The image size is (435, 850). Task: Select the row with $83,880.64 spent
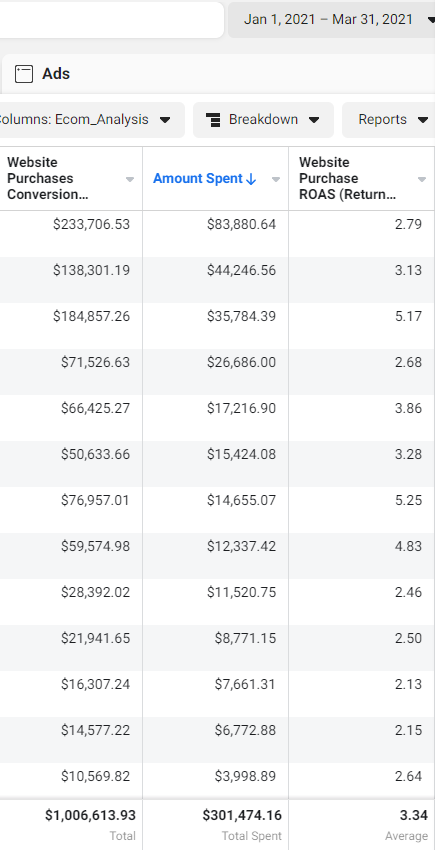(218, 234)
